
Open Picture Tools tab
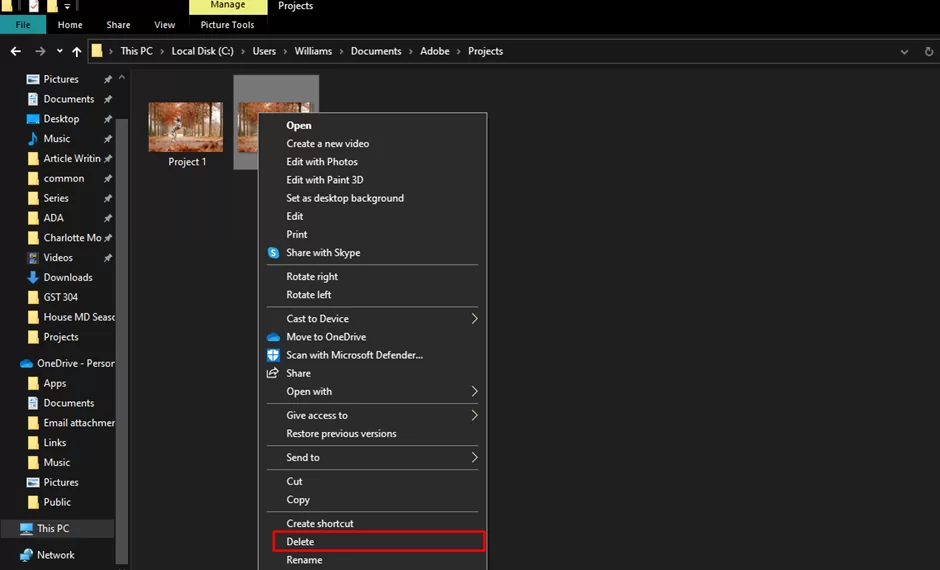[x=227, y=25]
